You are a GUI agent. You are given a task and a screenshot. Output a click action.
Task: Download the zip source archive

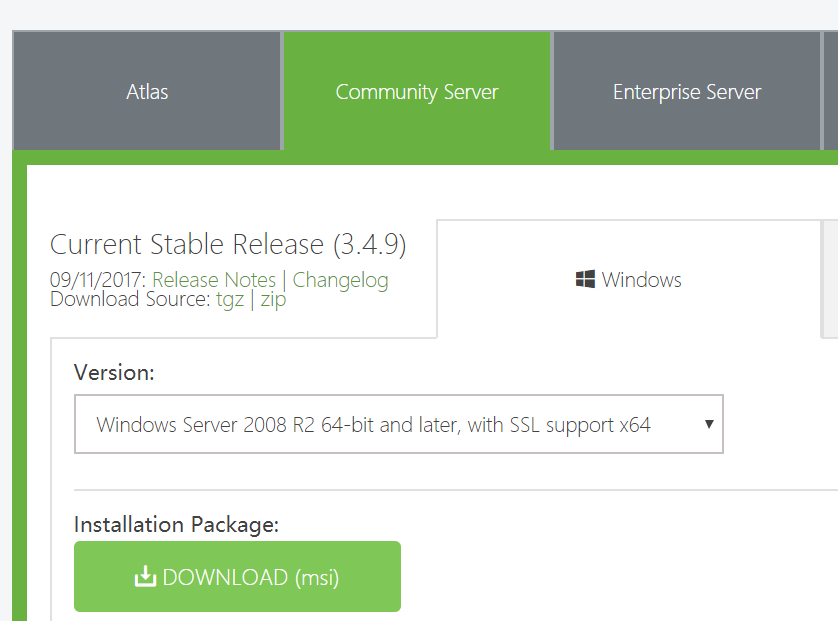(x=273, y=299)
